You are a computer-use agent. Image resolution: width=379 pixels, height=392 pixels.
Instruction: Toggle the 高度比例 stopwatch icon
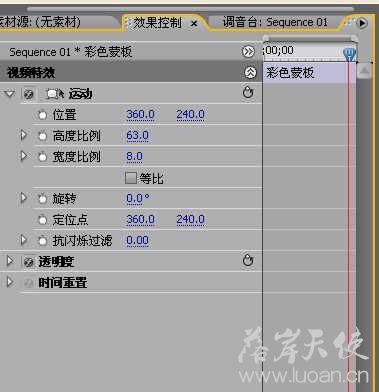pyautogui.click(x=42, y=136)
